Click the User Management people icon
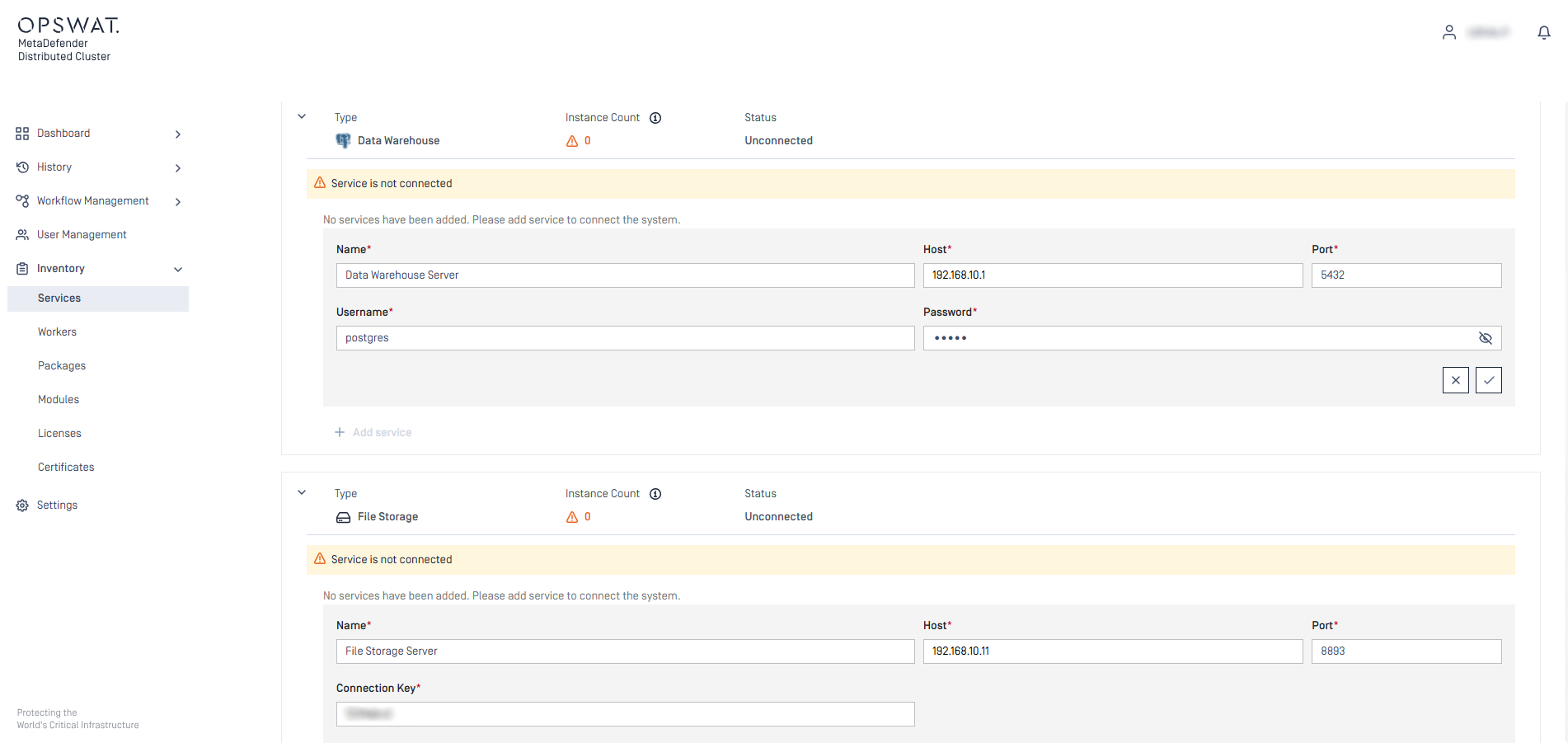The height and width of the screenshot is (743, 1568). pos(22,235)
